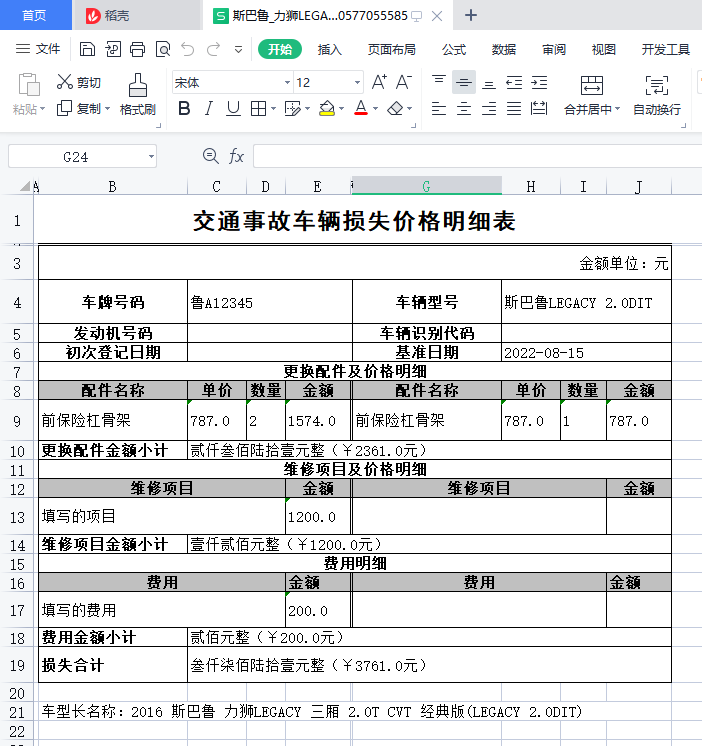The height and width of the screenshot is (746, 702).
Task: Click cell containing 鲁A12345
Action: (270, 302)
